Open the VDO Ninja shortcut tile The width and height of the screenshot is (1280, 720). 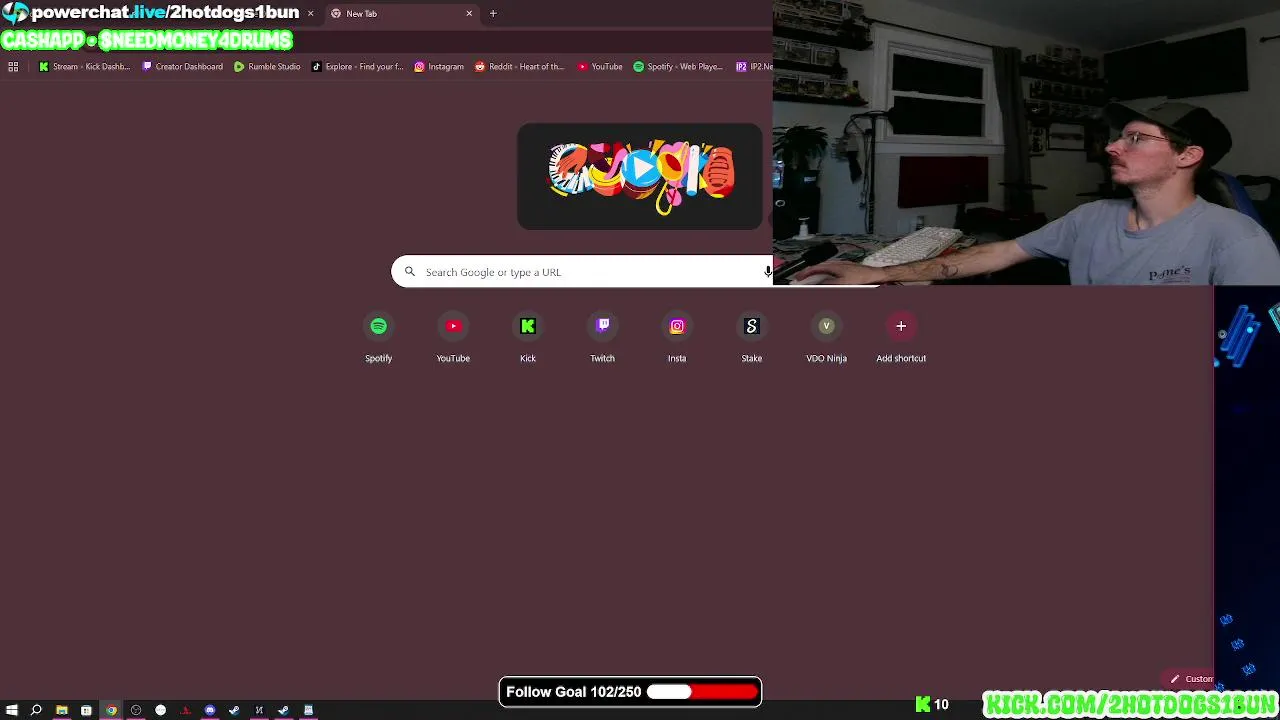pos(826,338)
